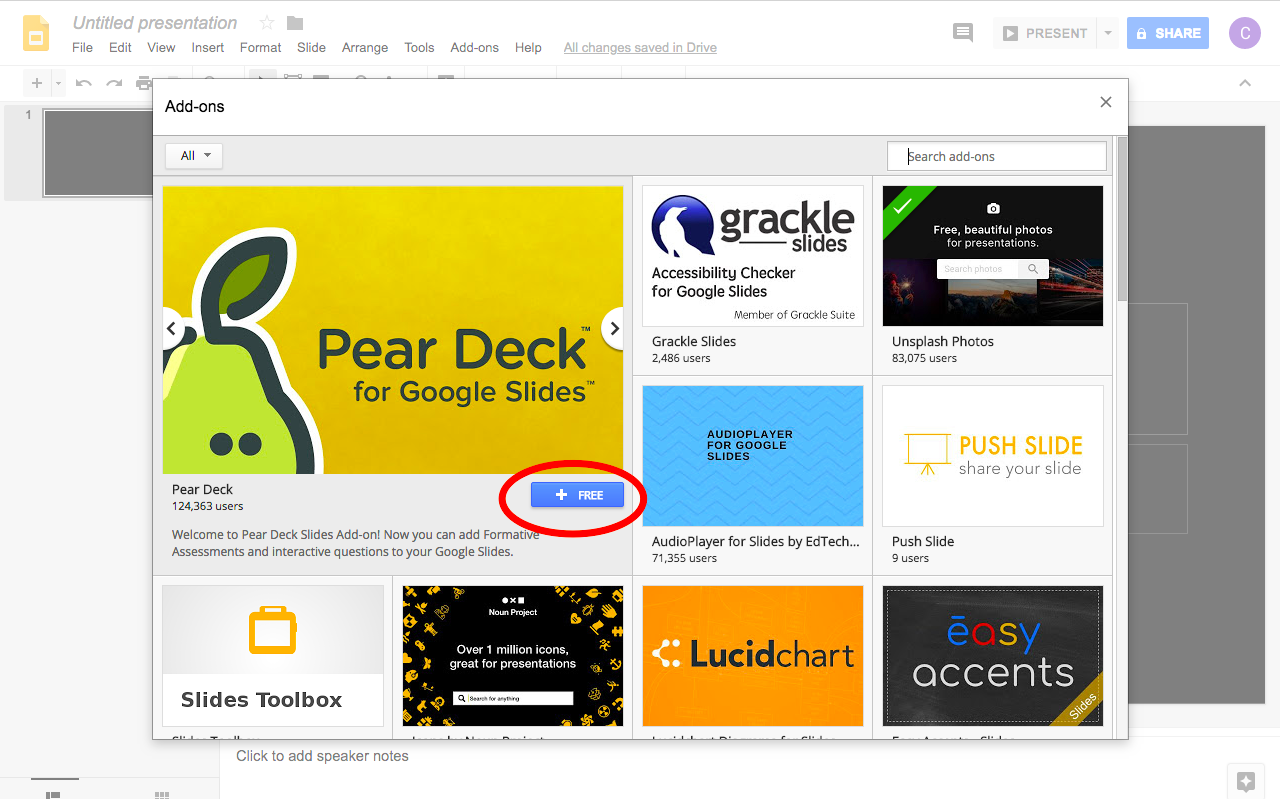Click the PRESENT button
1280x799 pixels.
click(1045, 33)
